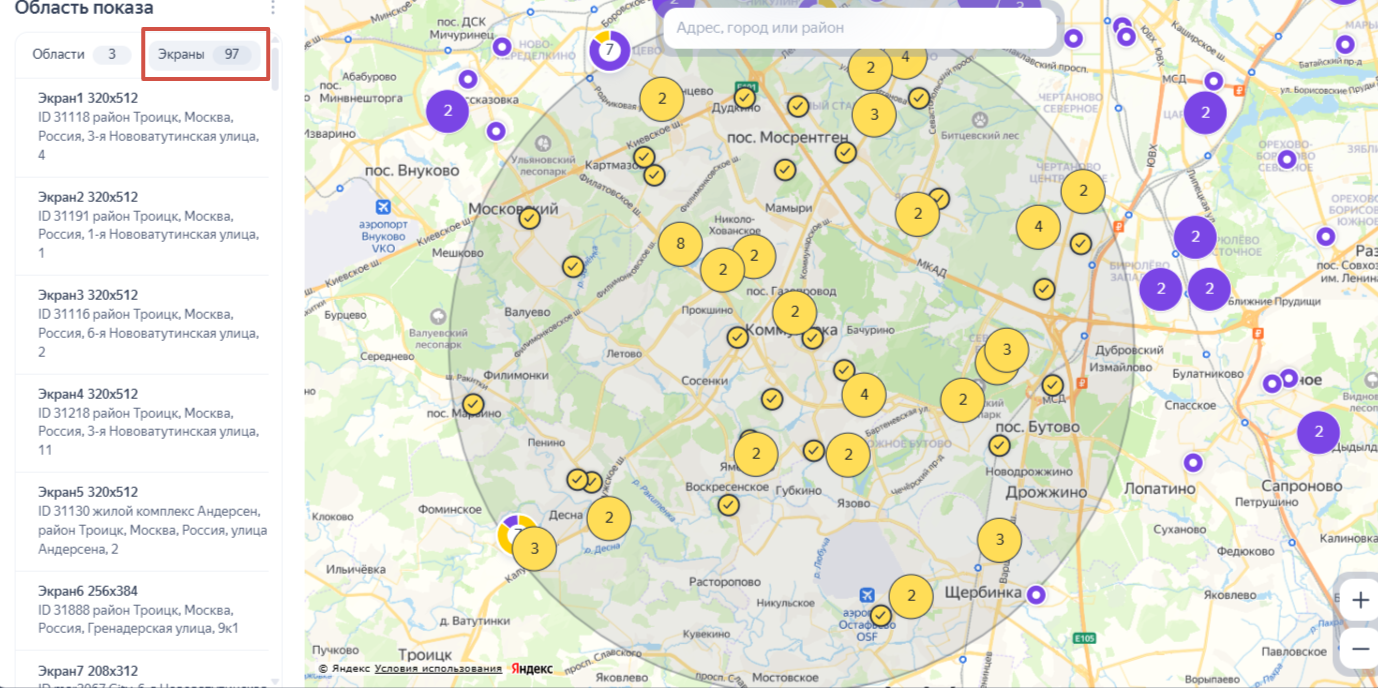Click the purple-yellow cluster marker numbered 7
This screenshot has height=688, width=1378.
[608, 50]
